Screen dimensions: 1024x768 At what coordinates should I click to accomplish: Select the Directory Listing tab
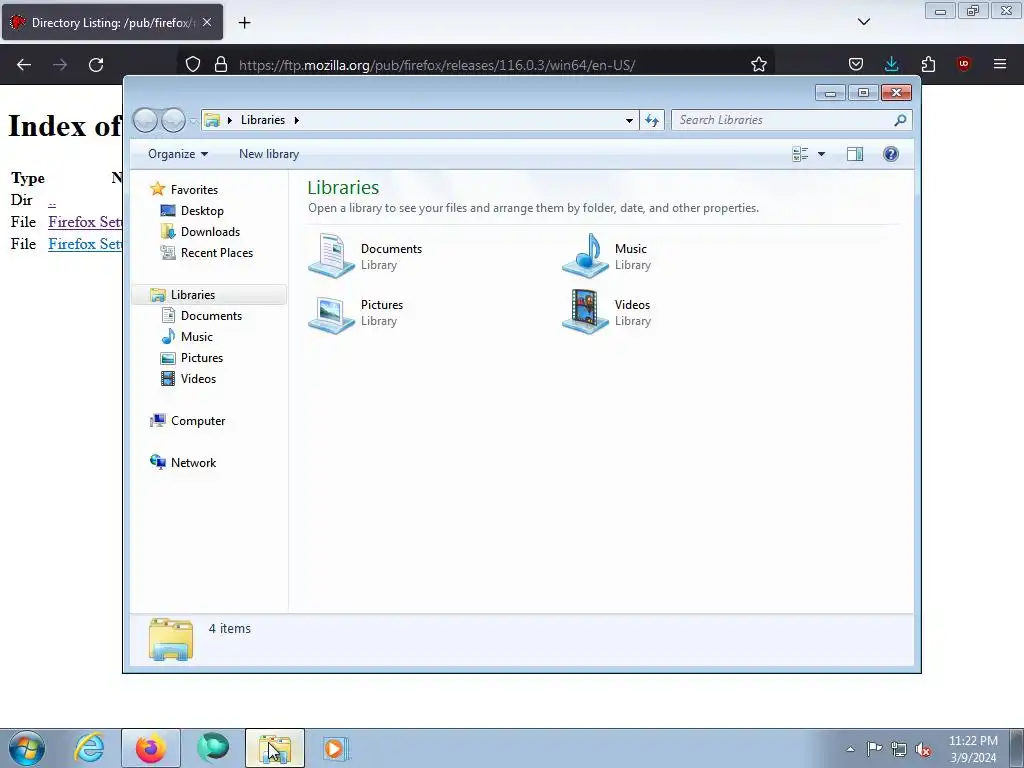coord(112,22)
